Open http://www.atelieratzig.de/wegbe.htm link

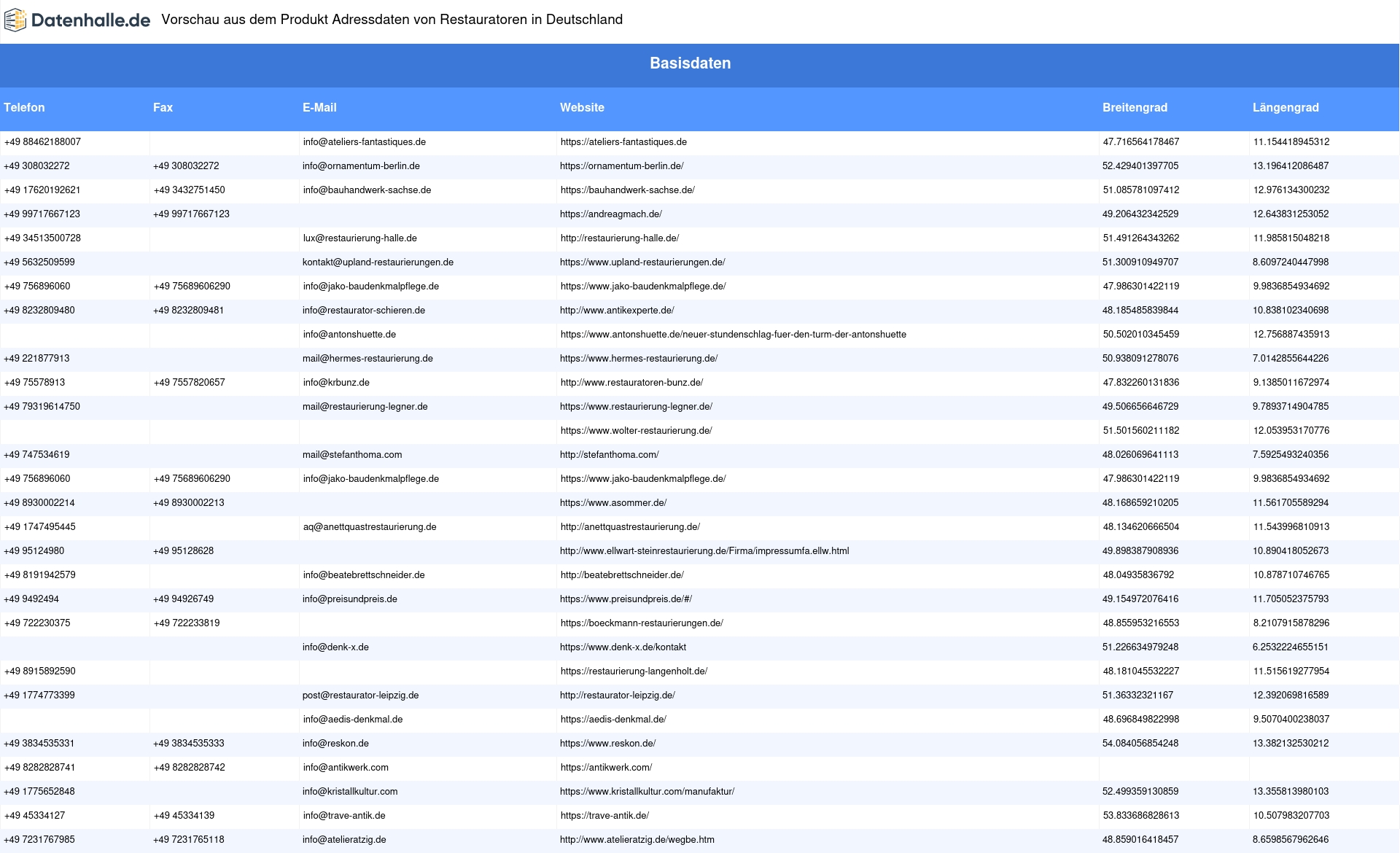tap(637, 840)
